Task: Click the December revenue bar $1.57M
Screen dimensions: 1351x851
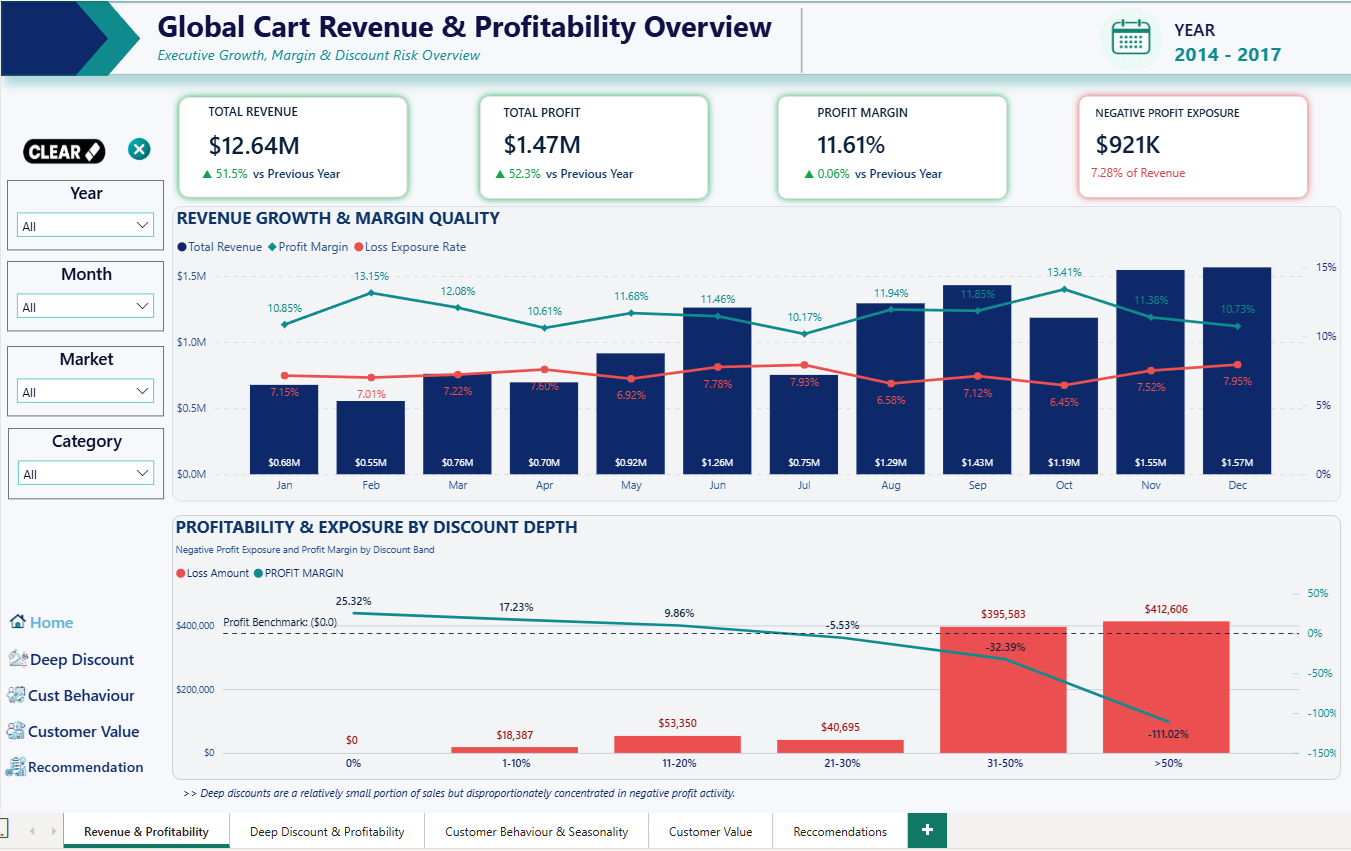Action: [1237, 371]
